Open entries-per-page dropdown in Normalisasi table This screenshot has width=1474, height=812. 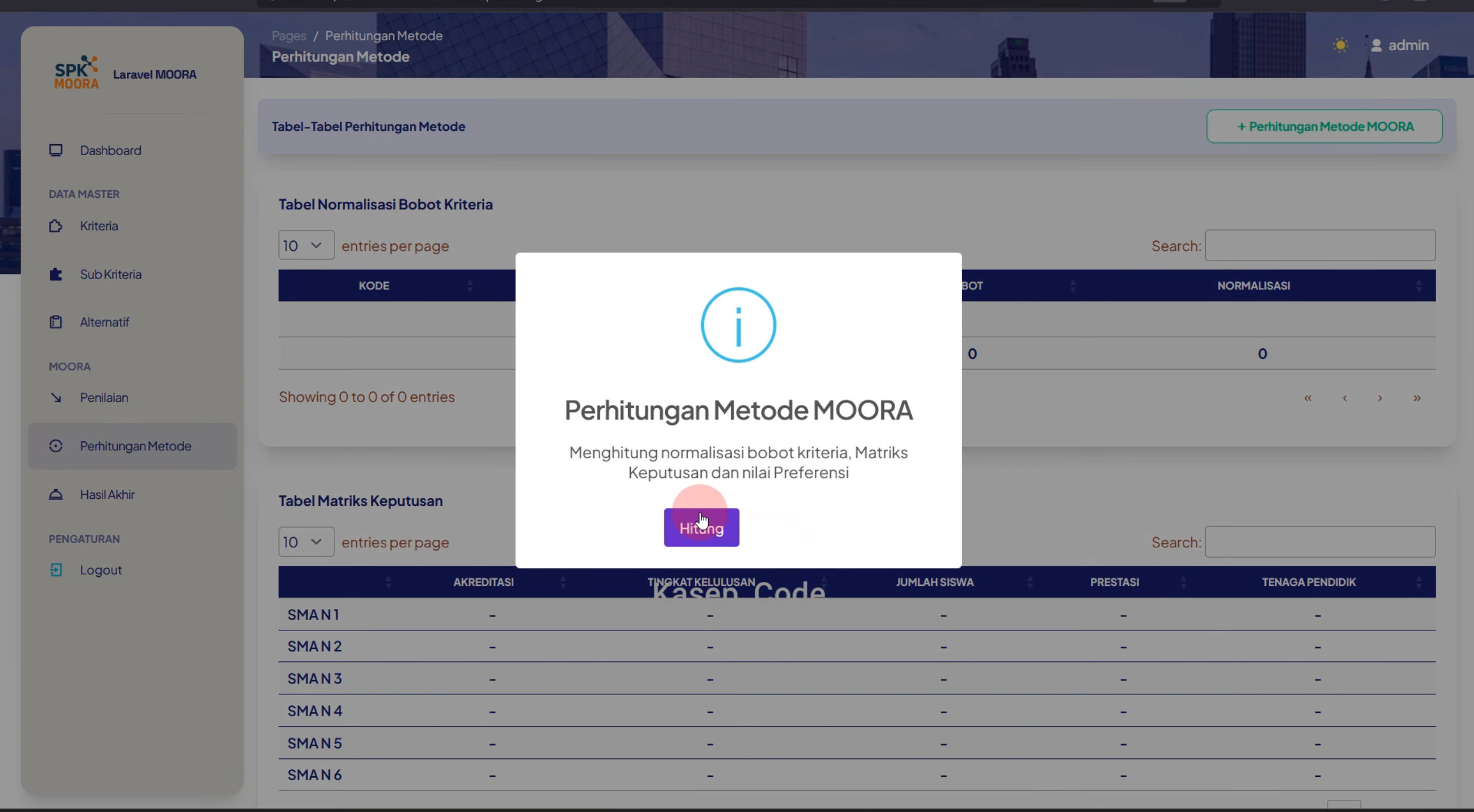click(x=306, y=246)
